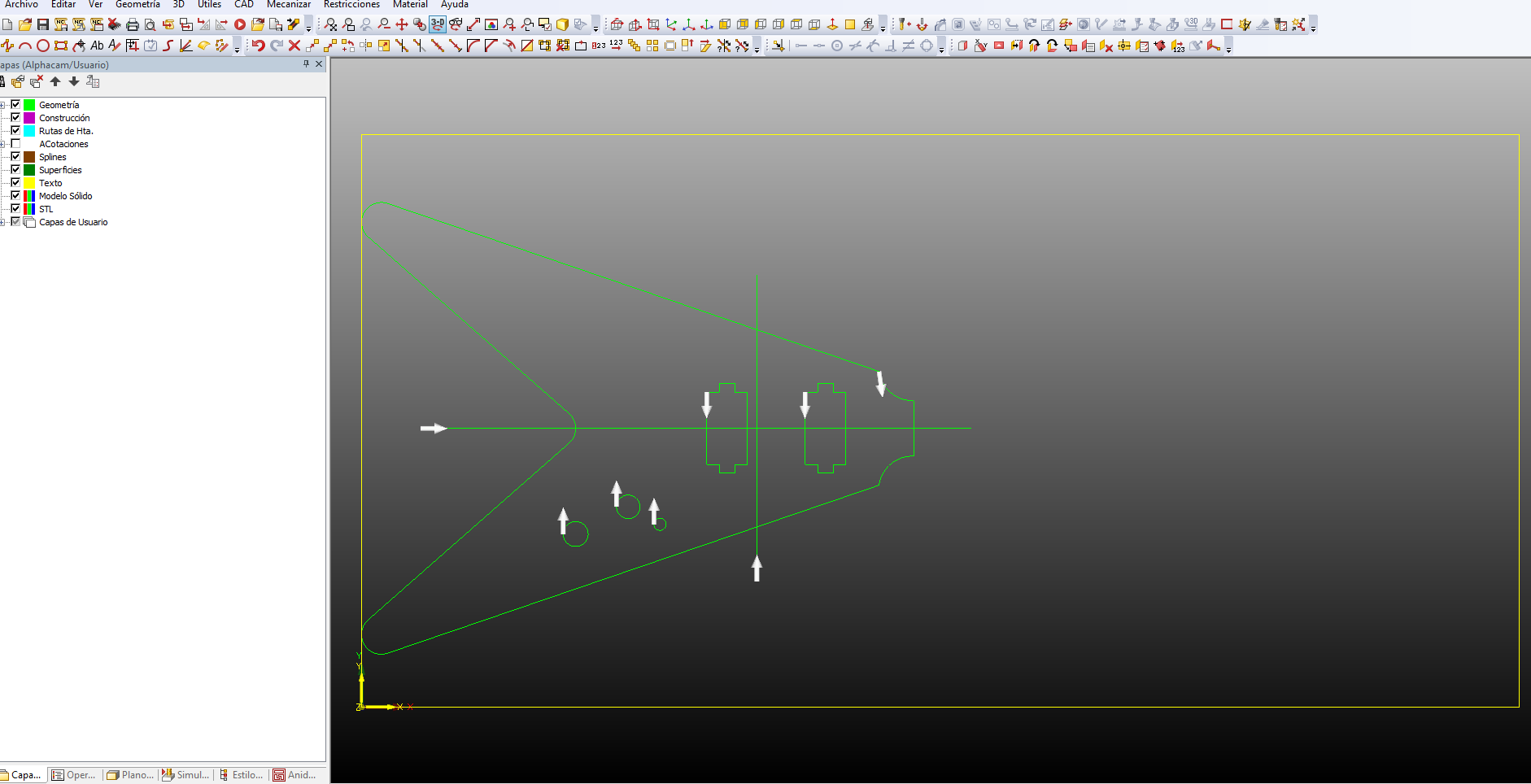Expand the Capas de Usuario node
The image size is (1531, 784).
point(3,222)
